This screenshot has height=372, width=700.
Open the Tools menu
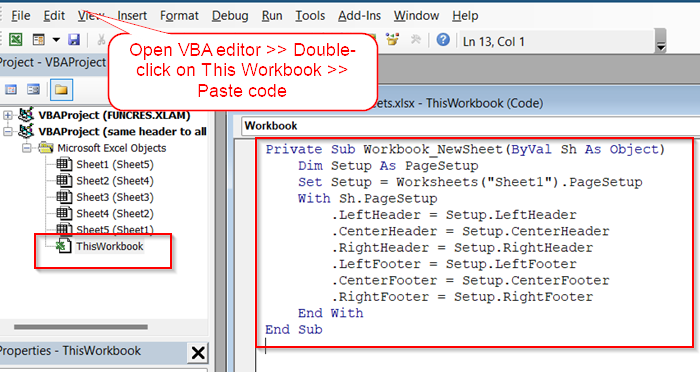(310, 16)
